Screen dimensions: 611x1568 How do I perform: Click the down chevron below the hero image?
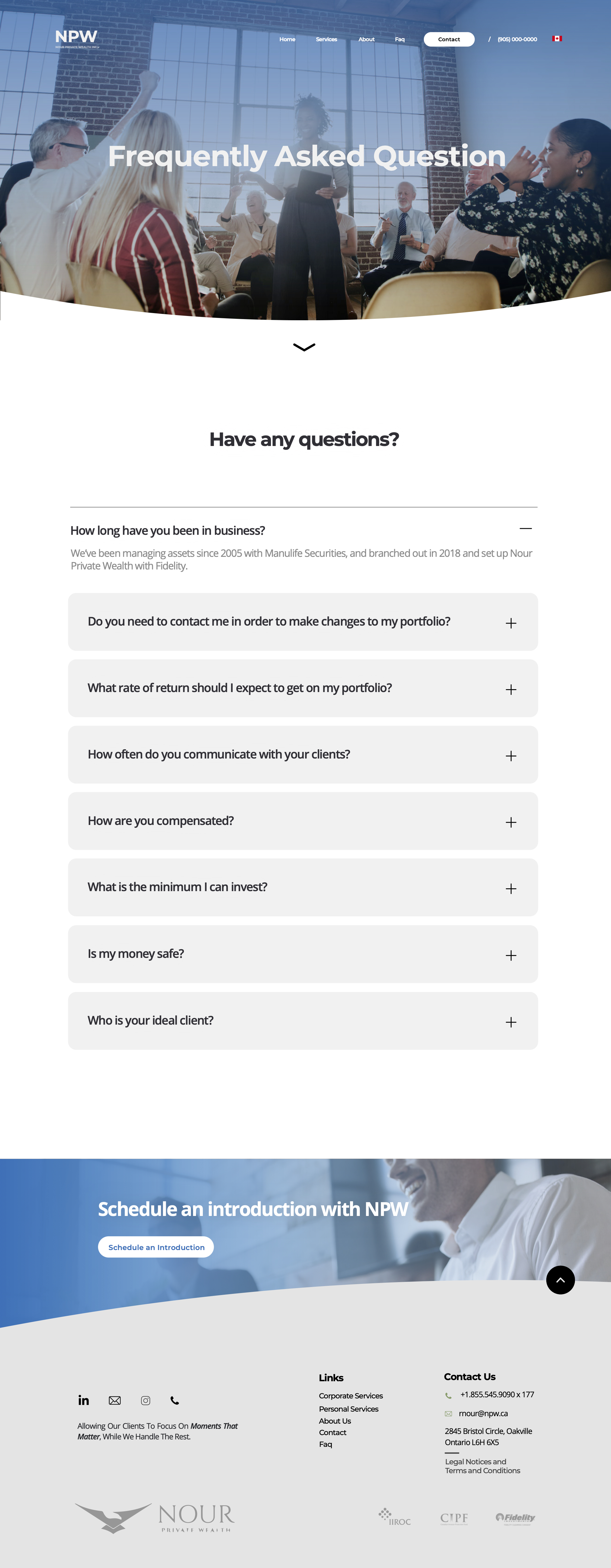304,347
